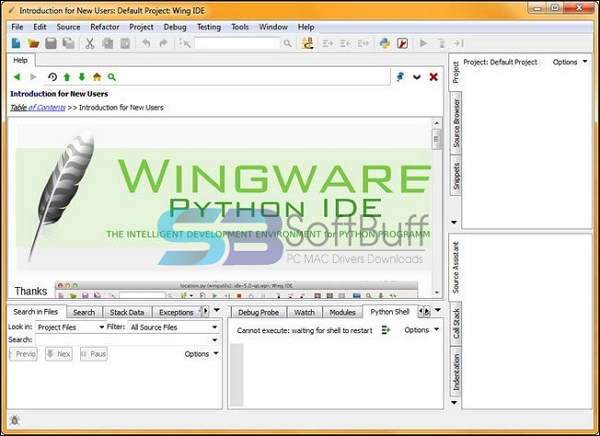Click the Copy toolbar icon
Viewport: 600px width, 436px height.
click(108, 43)
